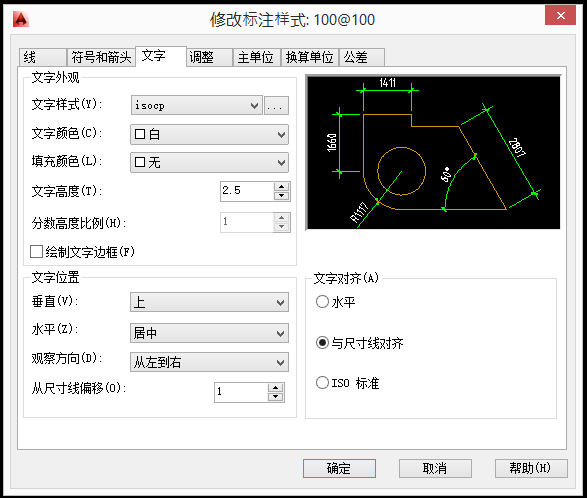This screenshot has width=587, height=498.
Task: Click the 取消 button
Action: tap(435, 468)
